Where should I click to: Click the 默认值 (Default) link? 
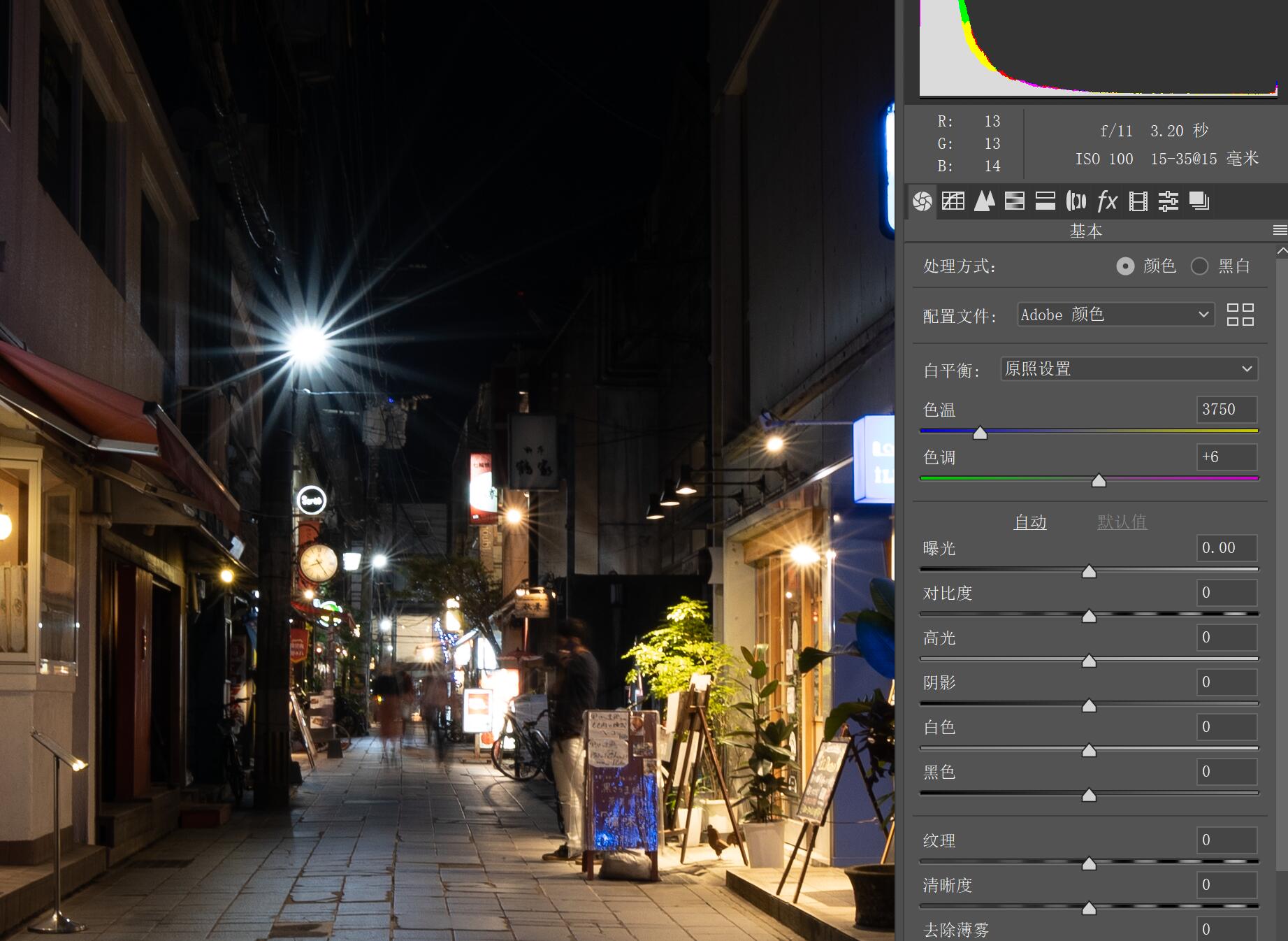click(x=1122, y=522)
